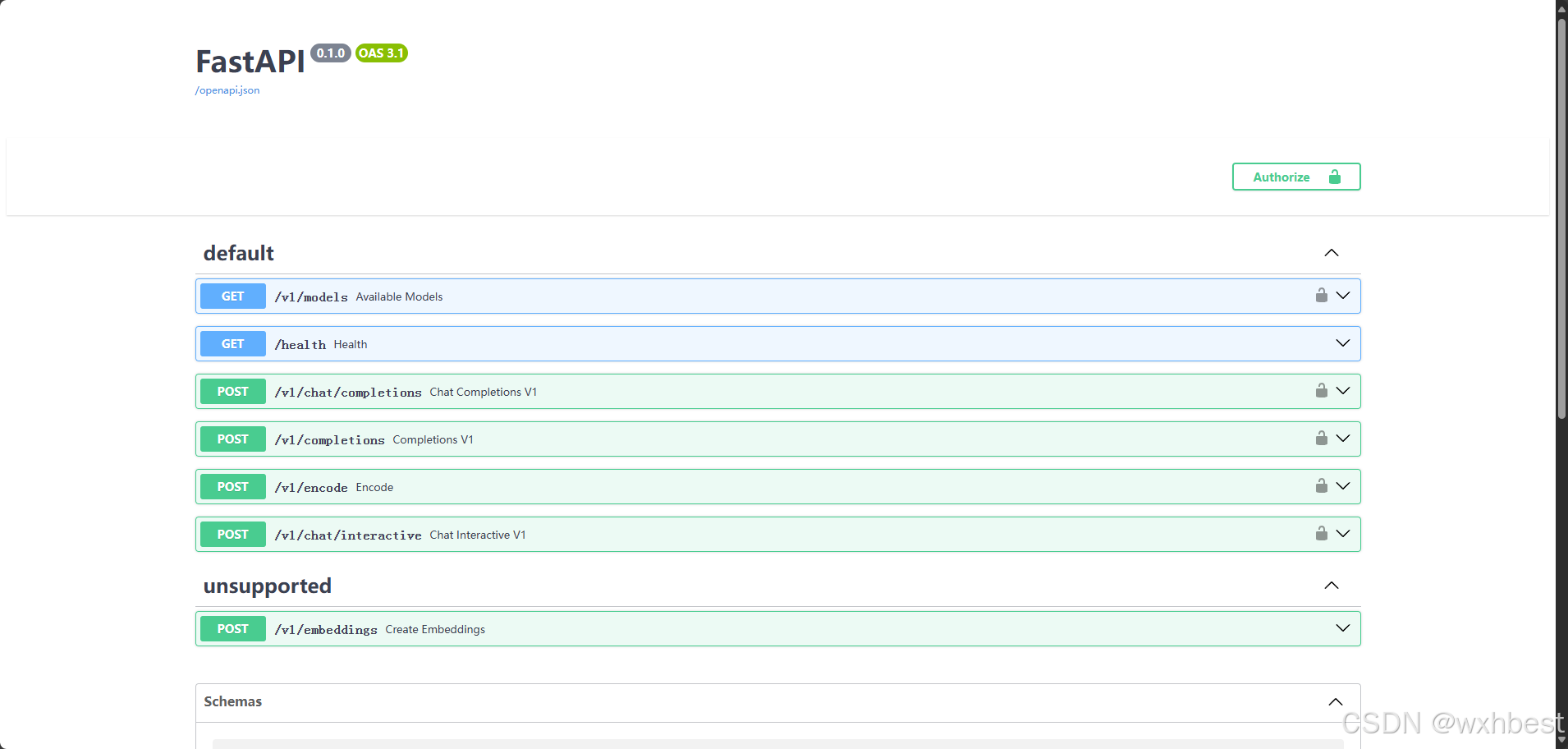Click the POST badge for /v1/chat/interactive

233,535
